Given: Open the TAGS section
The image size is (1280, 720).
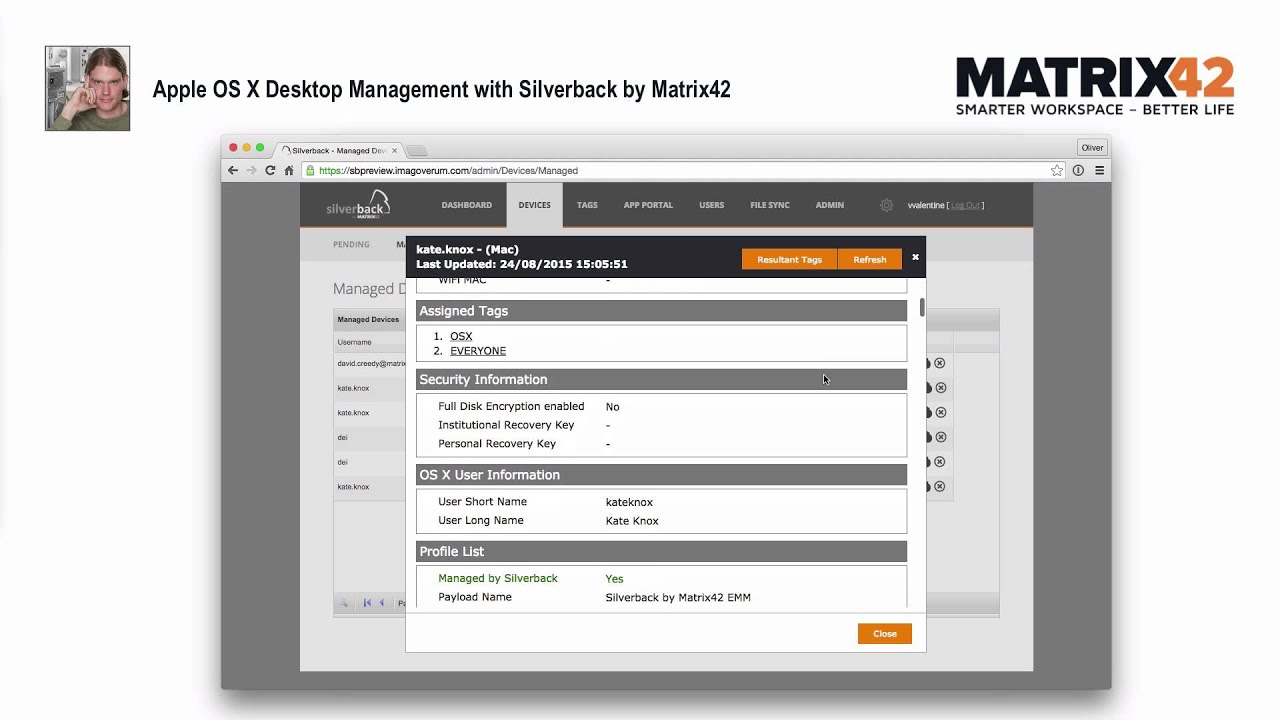Looking at the screenshot, I should [x=587, y=205].
